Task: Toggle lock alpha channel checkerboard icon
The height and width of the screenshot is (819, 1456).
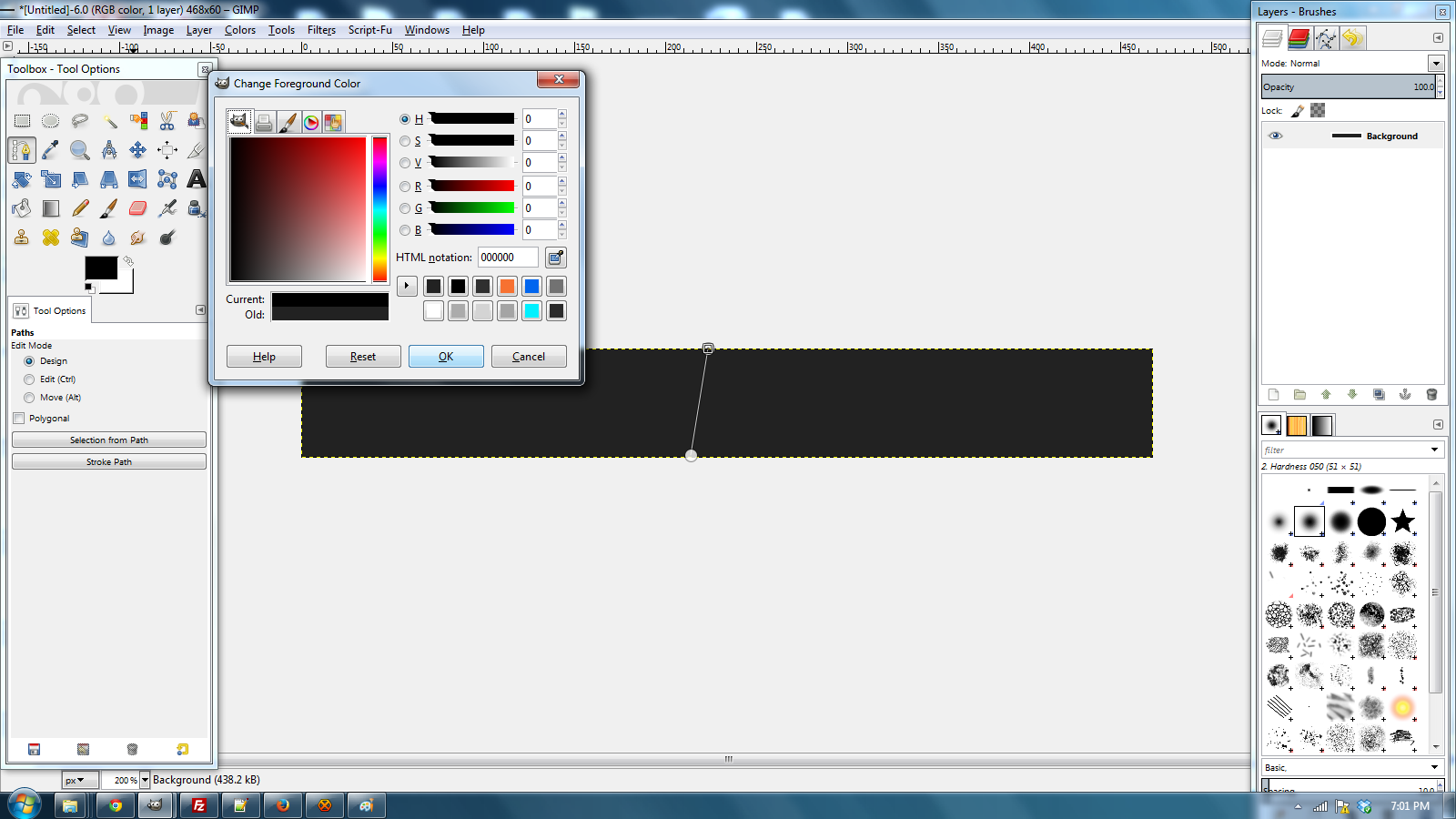Action: pos(1318,110)
